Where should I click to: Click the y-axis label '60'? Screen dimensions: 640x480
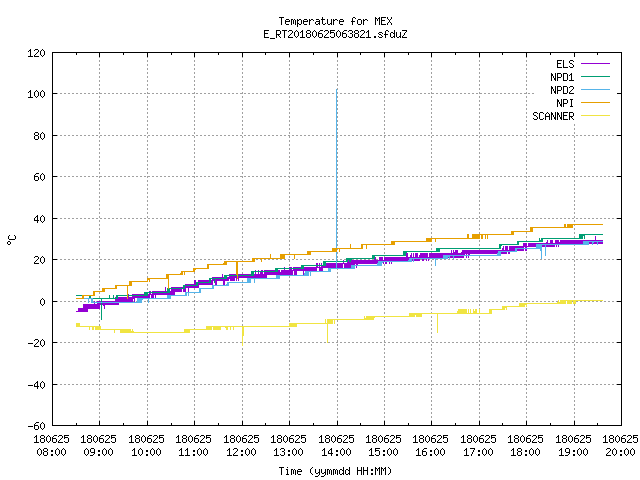(x=39, y=177)
